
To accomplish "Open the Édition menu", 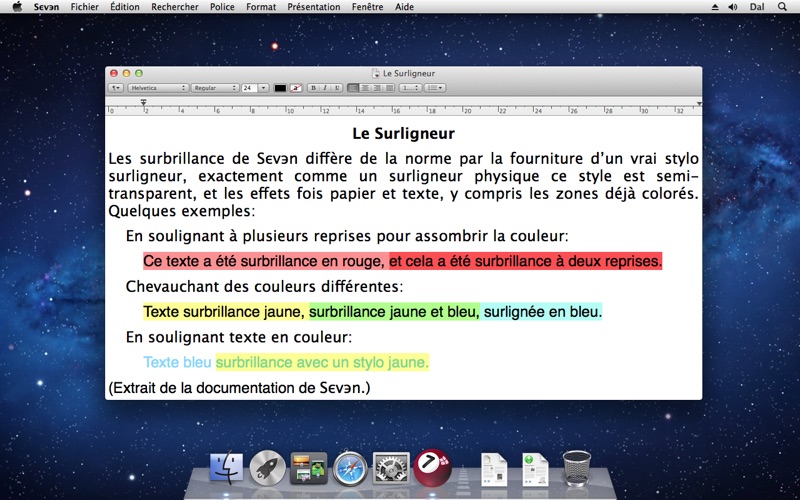I will coord(125,7).
